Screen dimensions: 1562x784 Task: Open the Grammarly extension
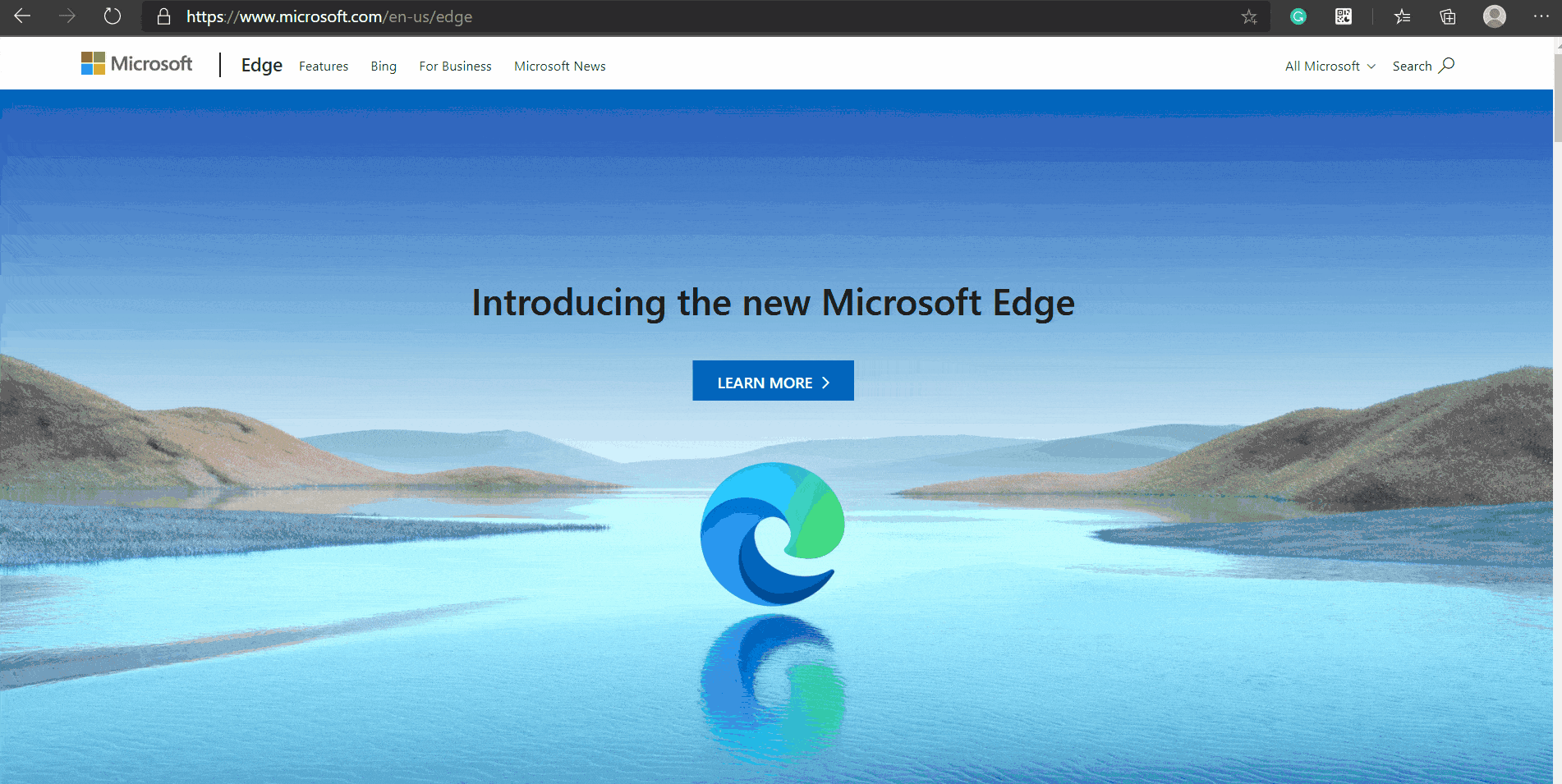point(1298,16)
